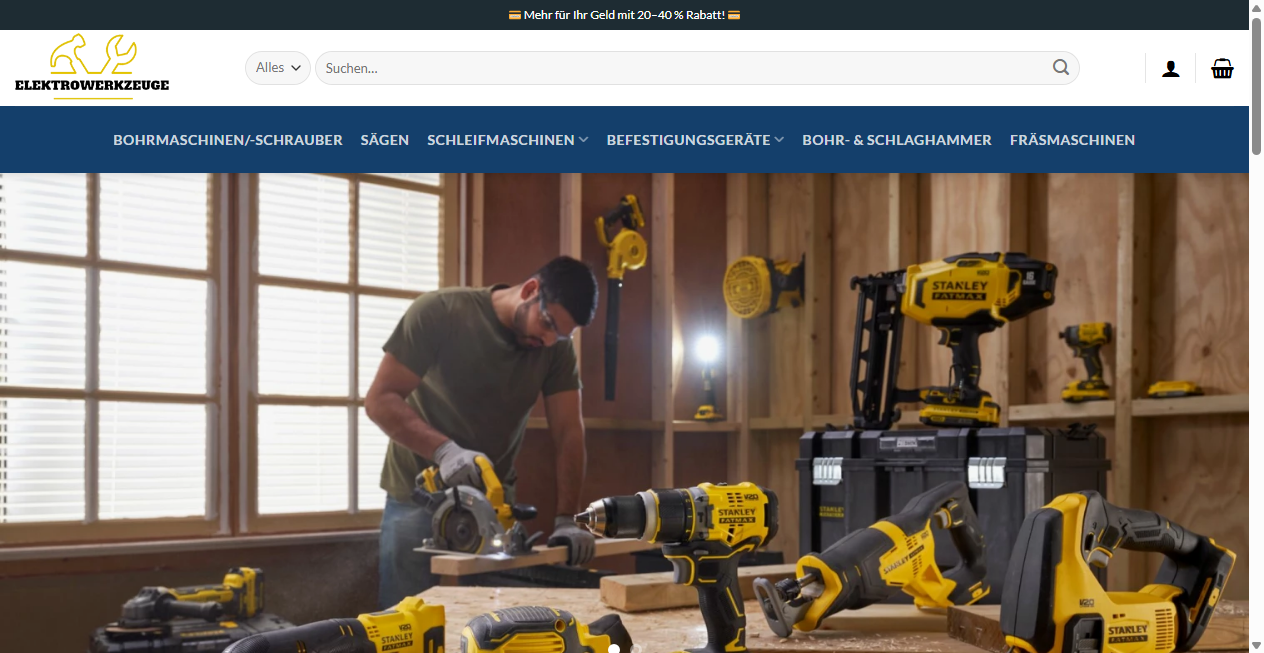The image size is (1264, 653).
Task: Open the user account icon
Action: [1170, 67]
